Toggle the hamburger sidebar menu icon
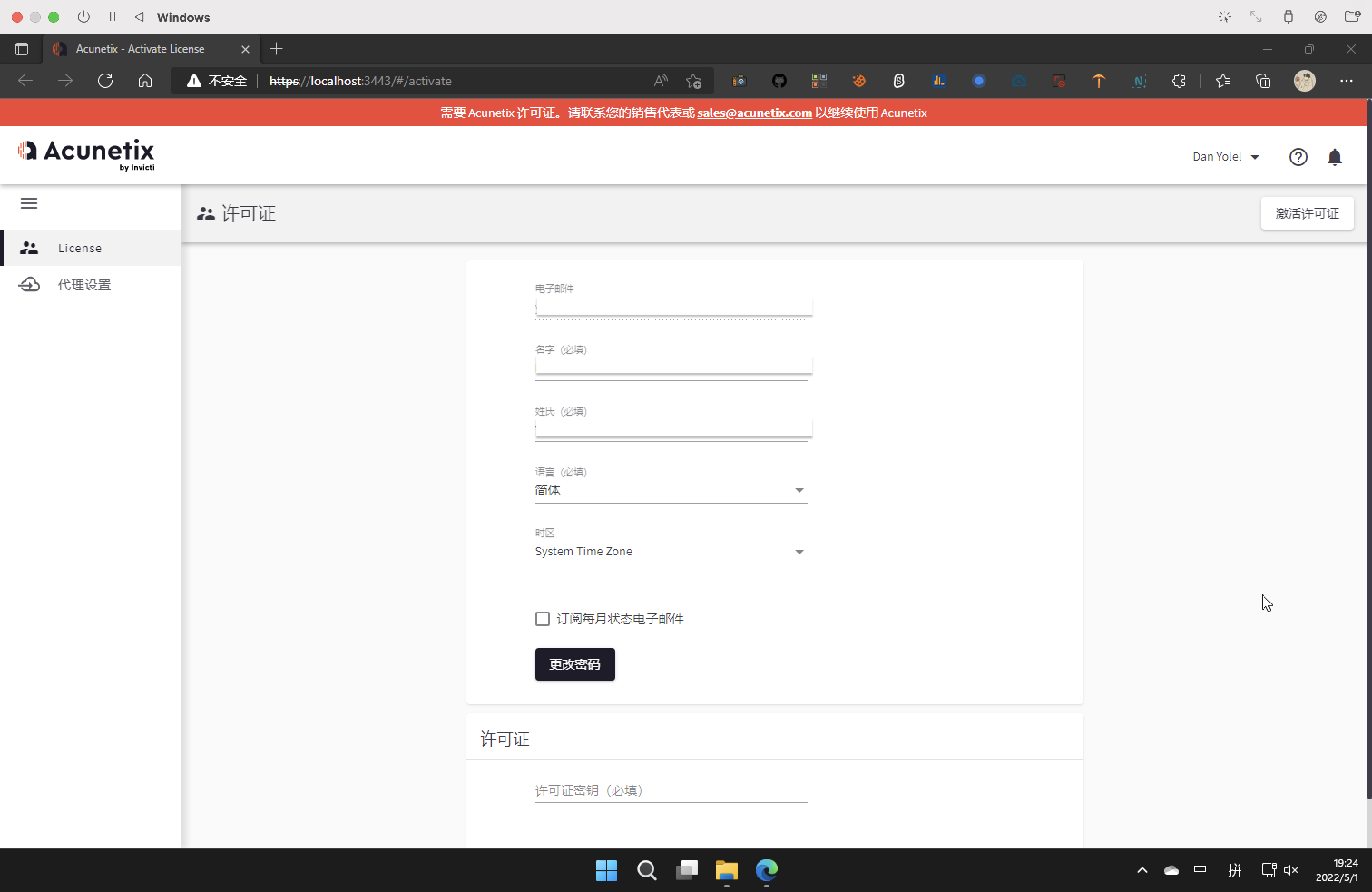 (29, 203)
